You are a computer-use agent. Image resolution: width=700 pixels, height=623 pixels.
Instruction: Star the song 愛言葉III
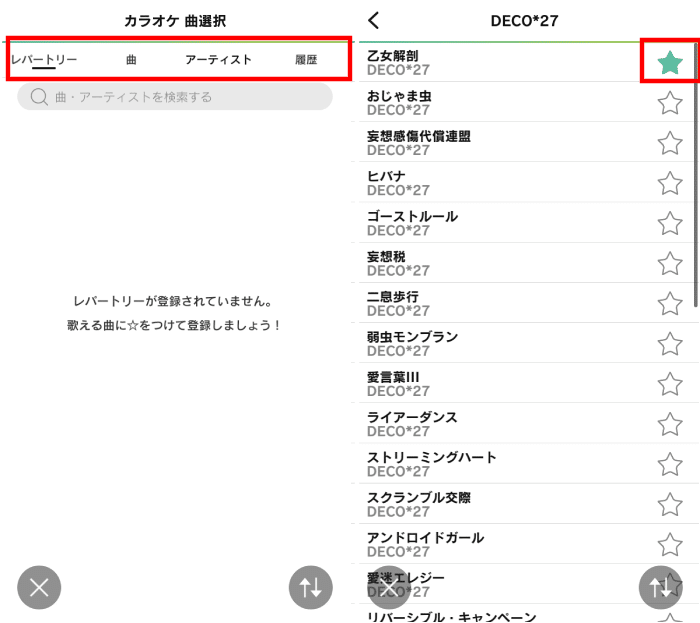(670, 384)
